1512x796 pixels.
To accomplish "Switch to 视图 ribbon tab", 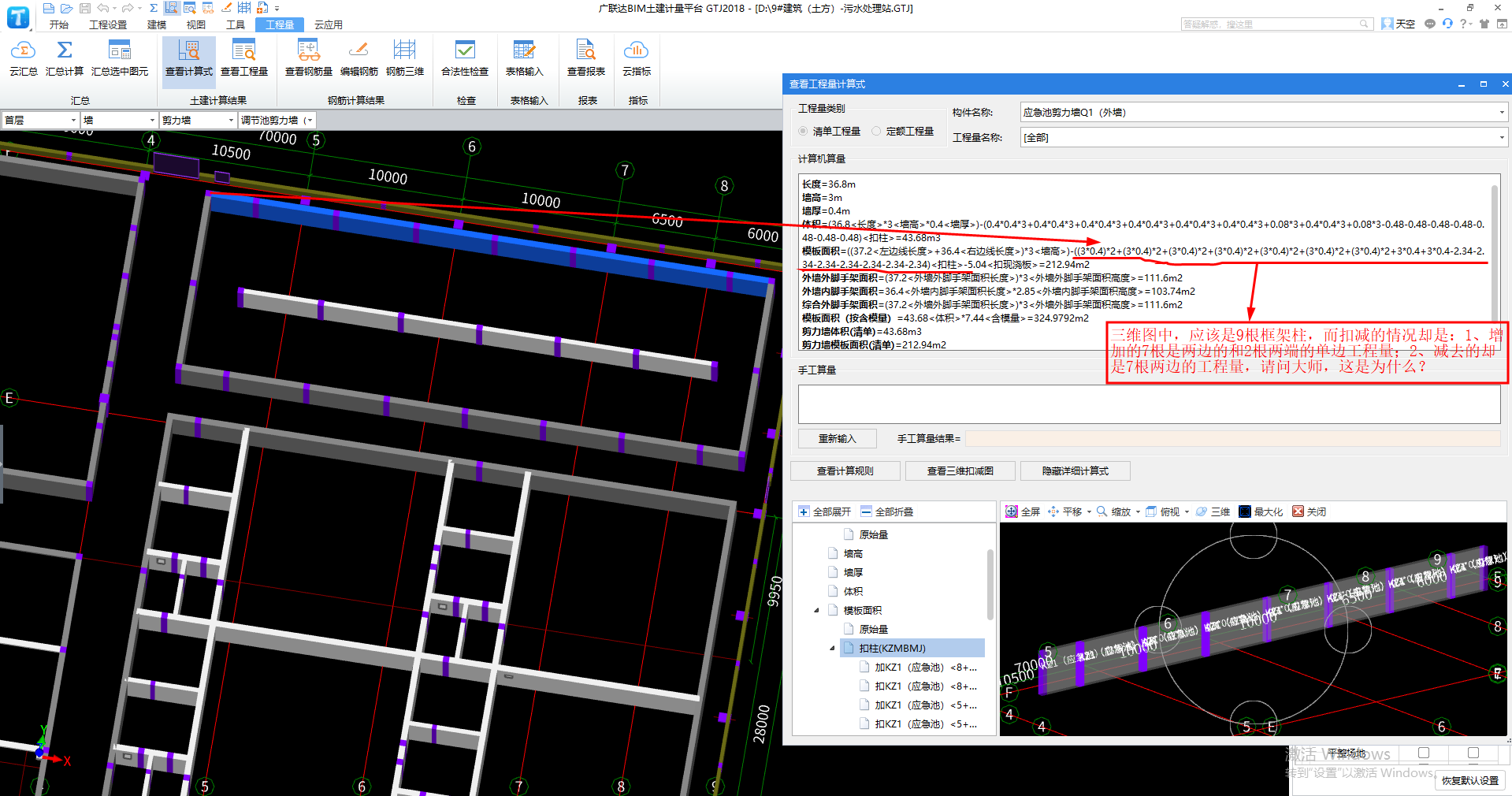I will (196, 24).
